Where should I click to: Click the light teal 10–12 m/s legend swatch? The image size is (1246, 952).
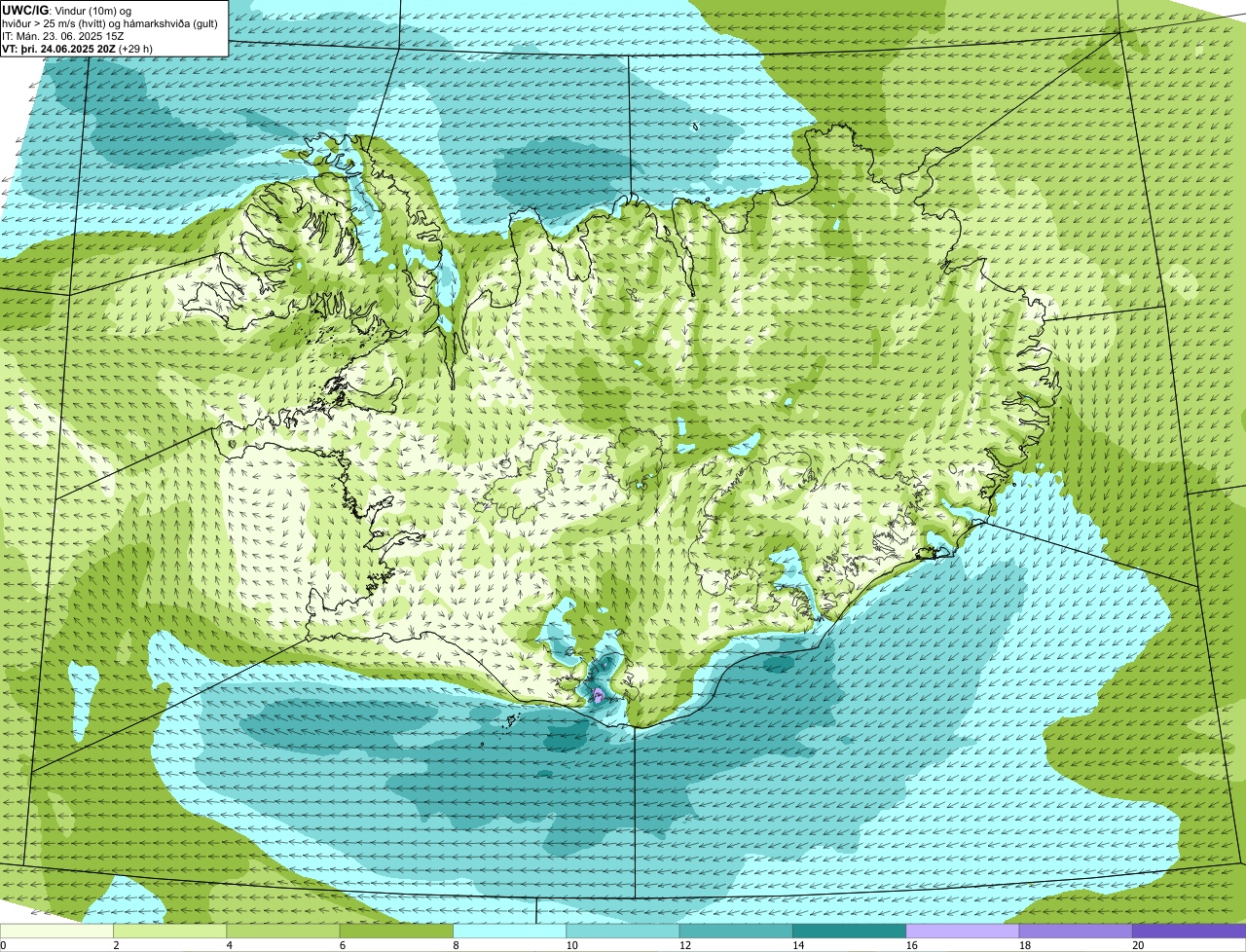point(623,931)
